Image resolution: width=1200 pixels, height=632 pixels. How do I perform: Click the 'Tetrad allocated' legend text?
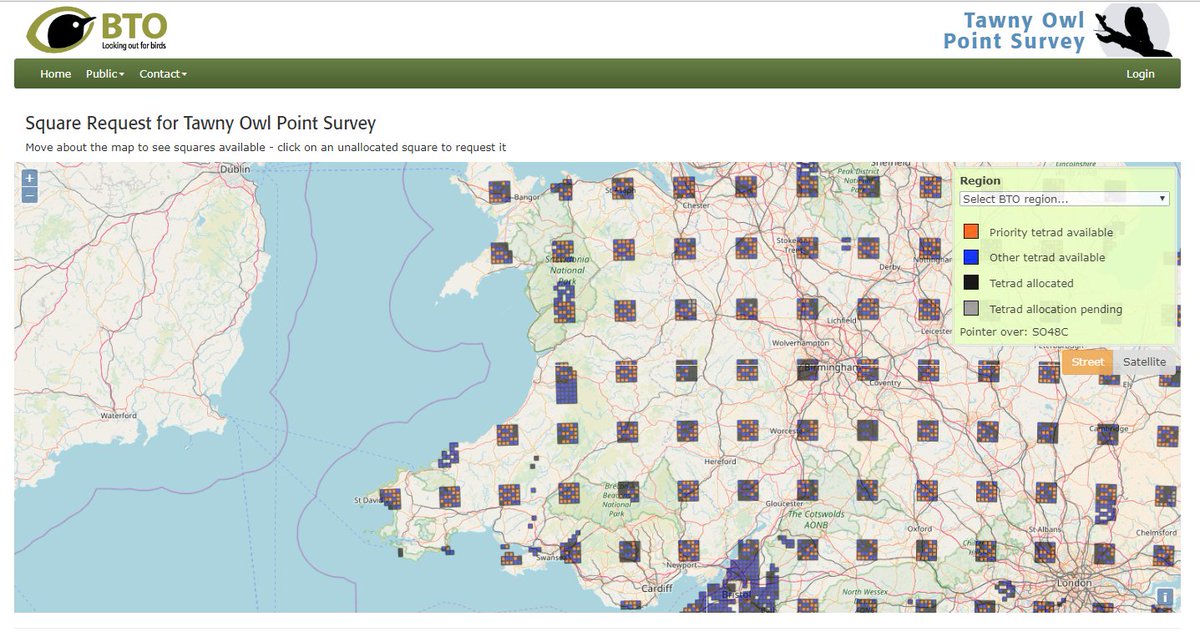(1031, 283)
